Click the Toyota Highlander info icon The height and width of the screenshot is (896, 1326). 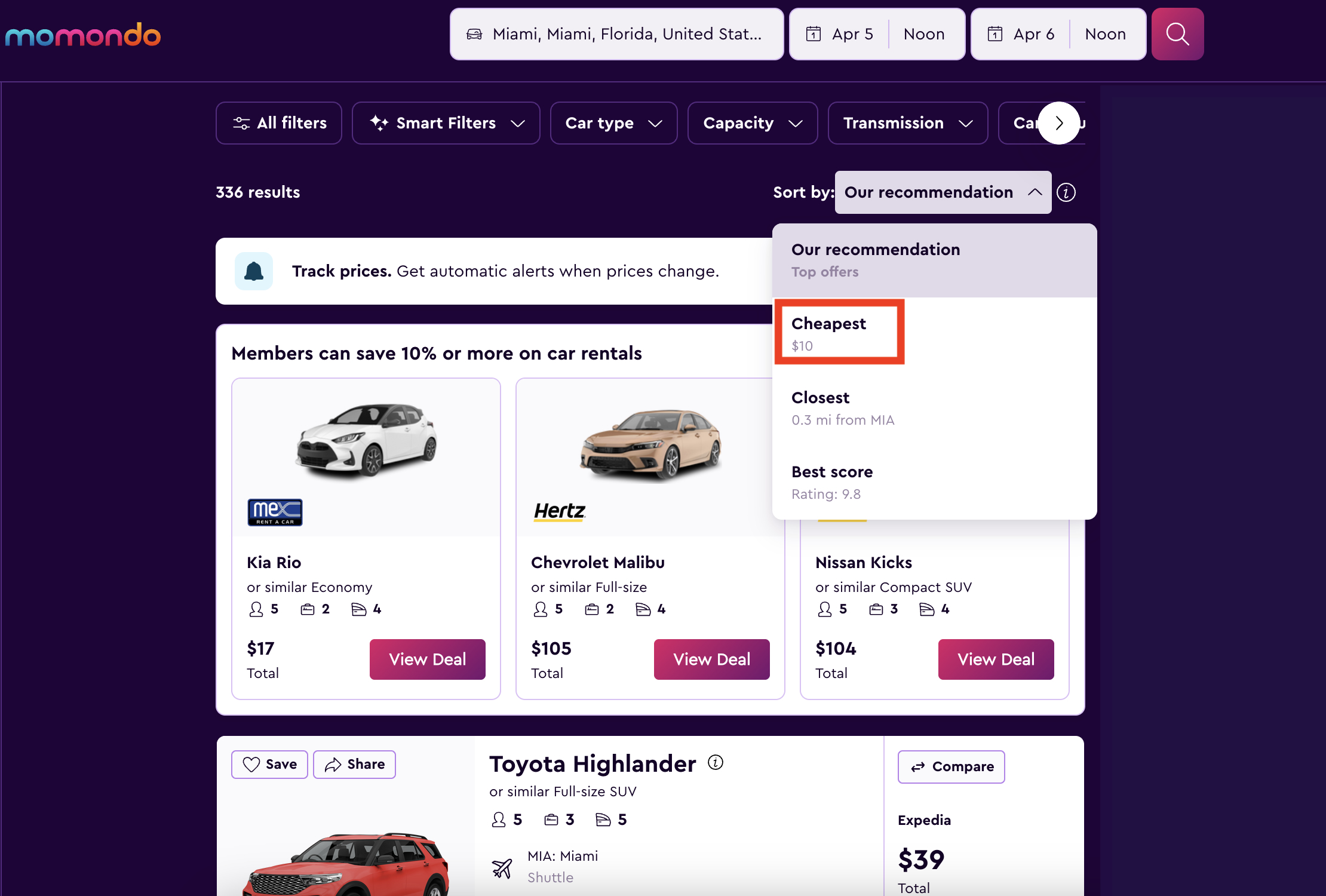click(716, 762)
